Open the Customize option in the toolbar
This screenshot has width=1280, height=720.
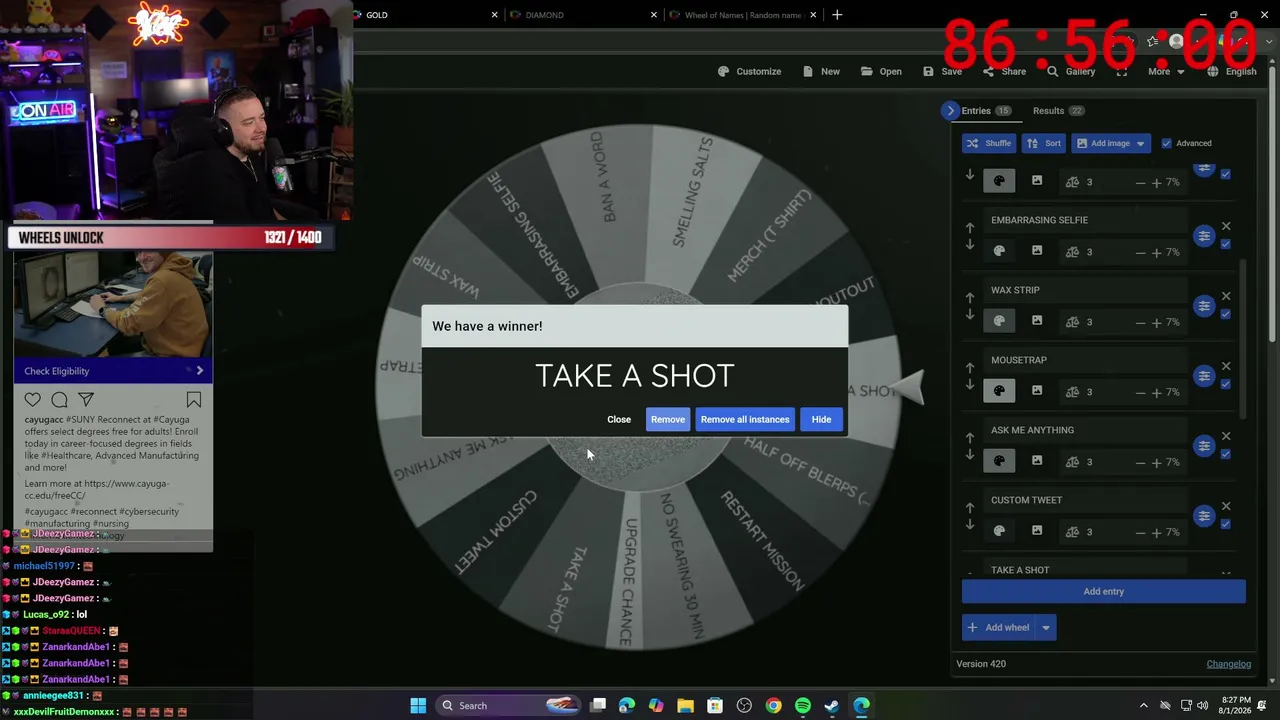pyautogui.click(x=749, y=71)
